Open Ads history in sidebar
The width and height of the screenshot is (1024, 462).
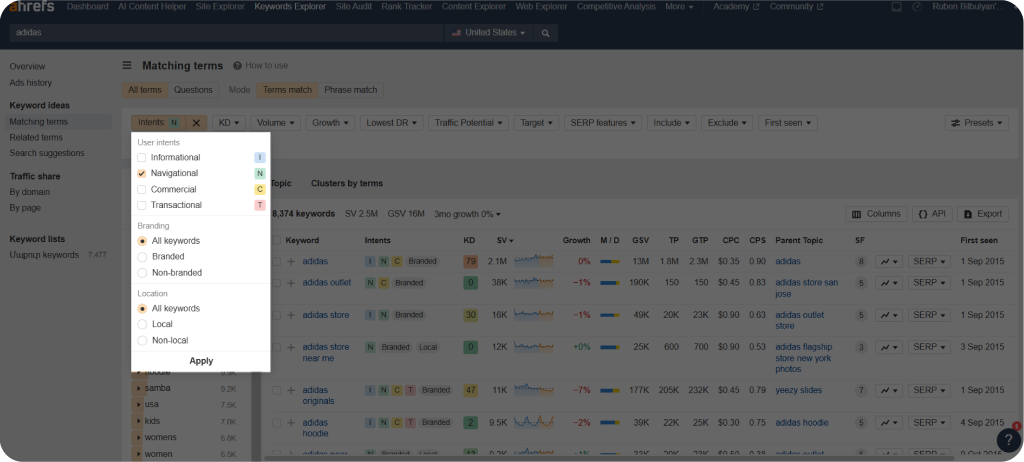[31, 83]
